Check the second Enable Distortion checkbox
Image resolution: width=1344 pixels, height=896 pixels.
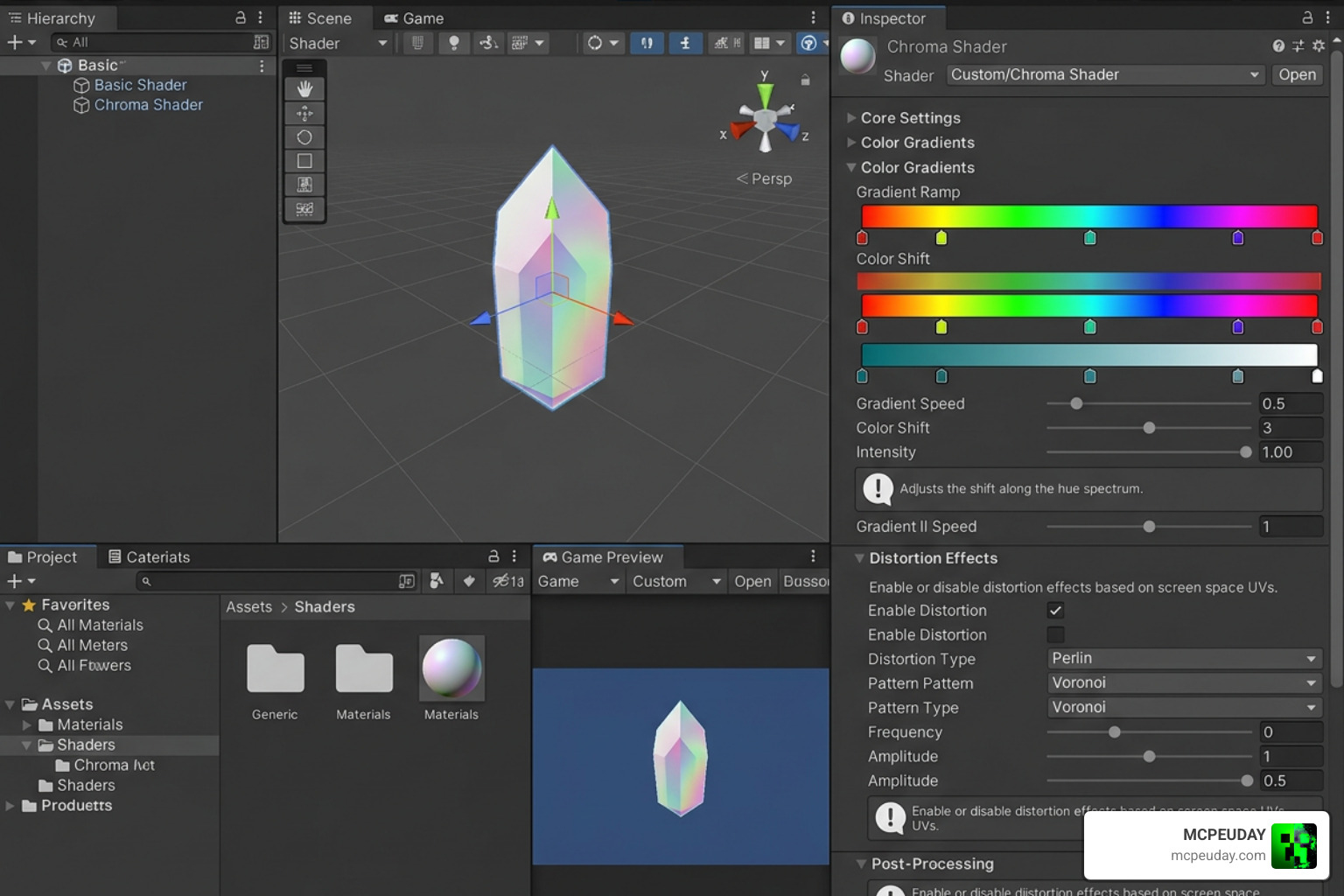click(x=1055, y=634)
